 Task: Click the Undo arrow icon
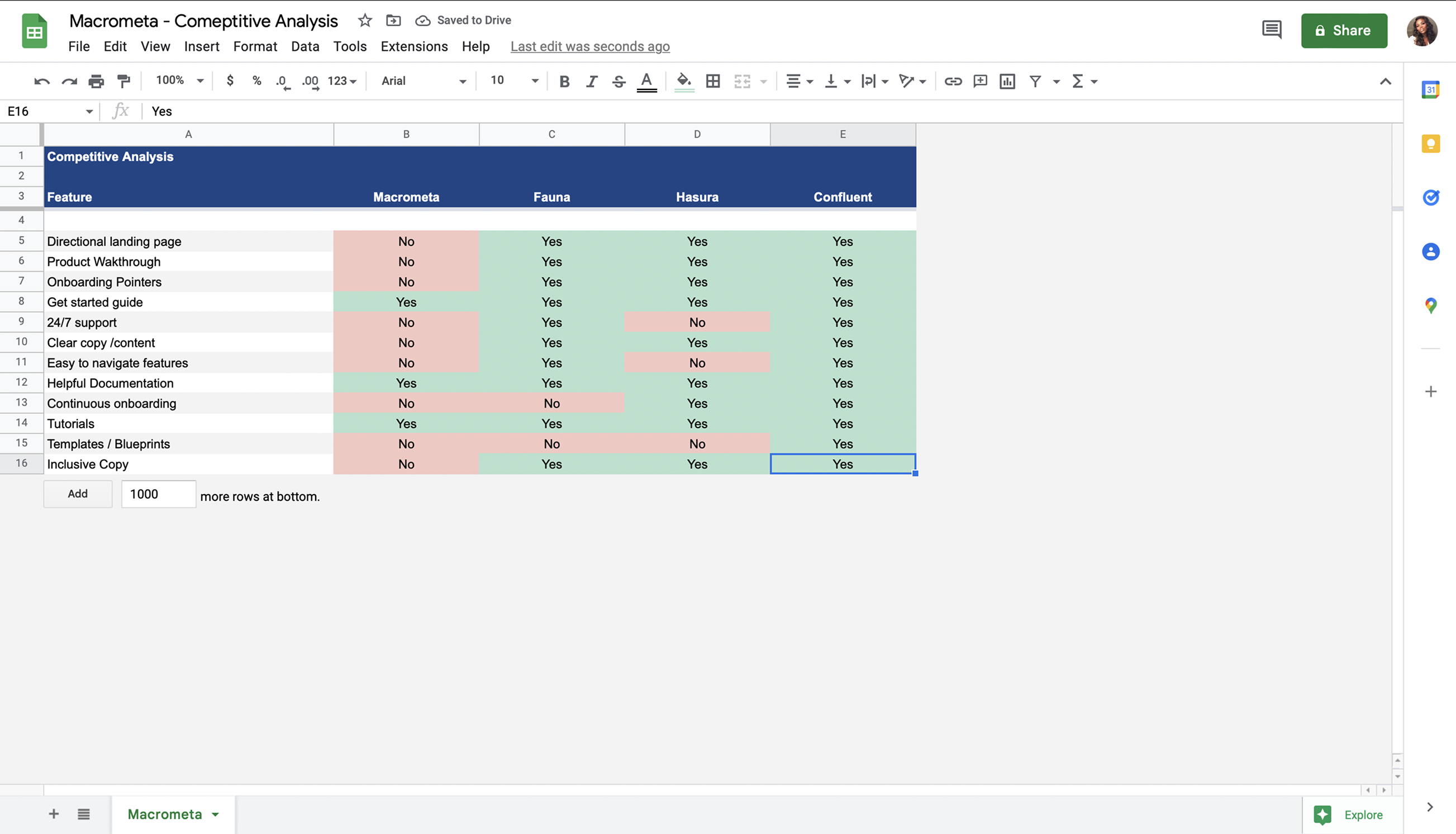point(42,82)
